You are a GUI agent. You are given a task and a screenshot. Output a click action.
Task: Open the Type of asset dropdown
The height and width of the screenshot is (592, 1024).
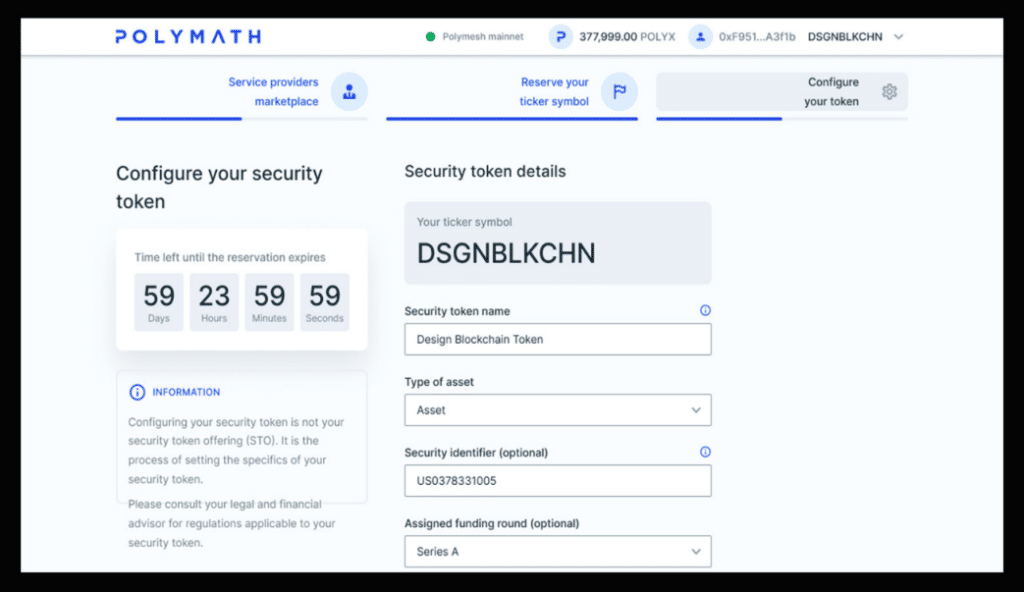557,410
